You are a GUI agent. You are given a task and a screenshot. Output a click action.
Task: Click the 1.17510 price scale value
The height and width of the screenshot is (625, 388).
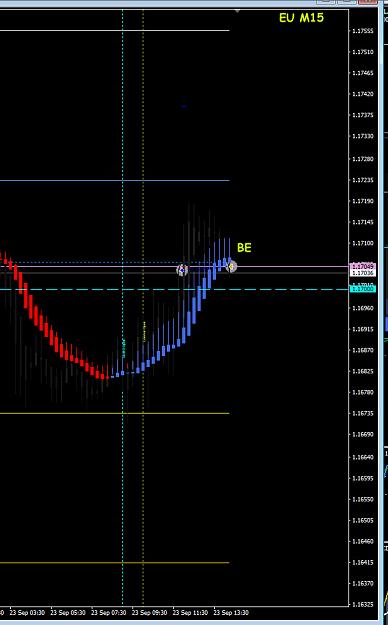363,52
